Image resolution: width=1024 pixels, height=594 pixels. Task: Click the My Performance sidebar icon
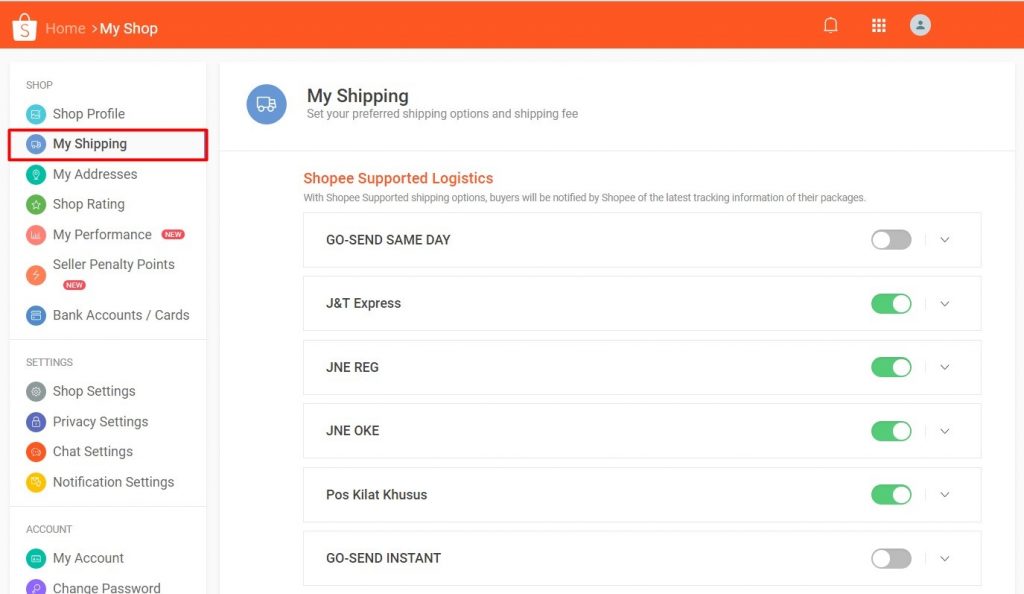37,234
